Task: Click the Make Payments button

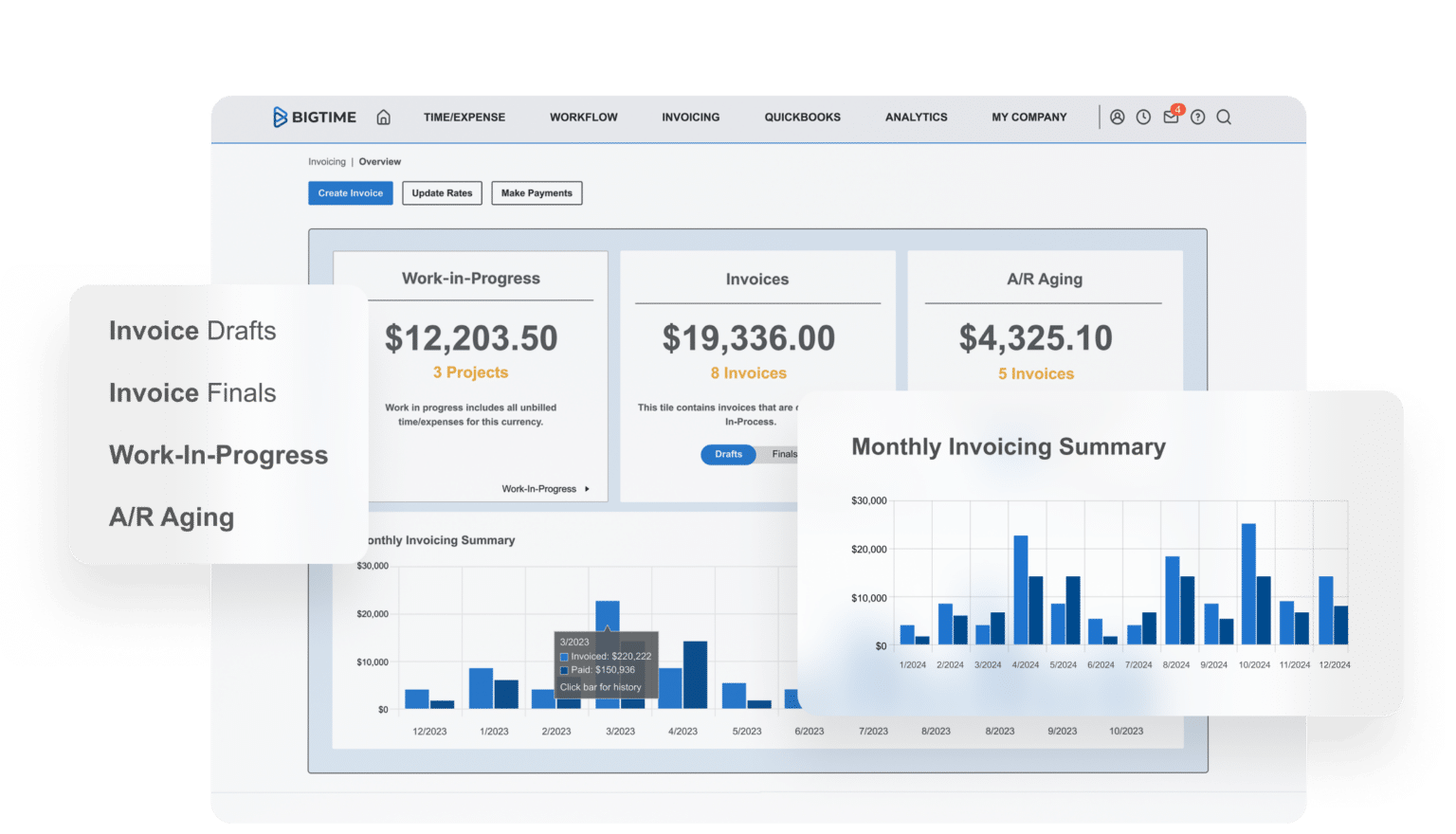Action: click(x=537, y=192)
